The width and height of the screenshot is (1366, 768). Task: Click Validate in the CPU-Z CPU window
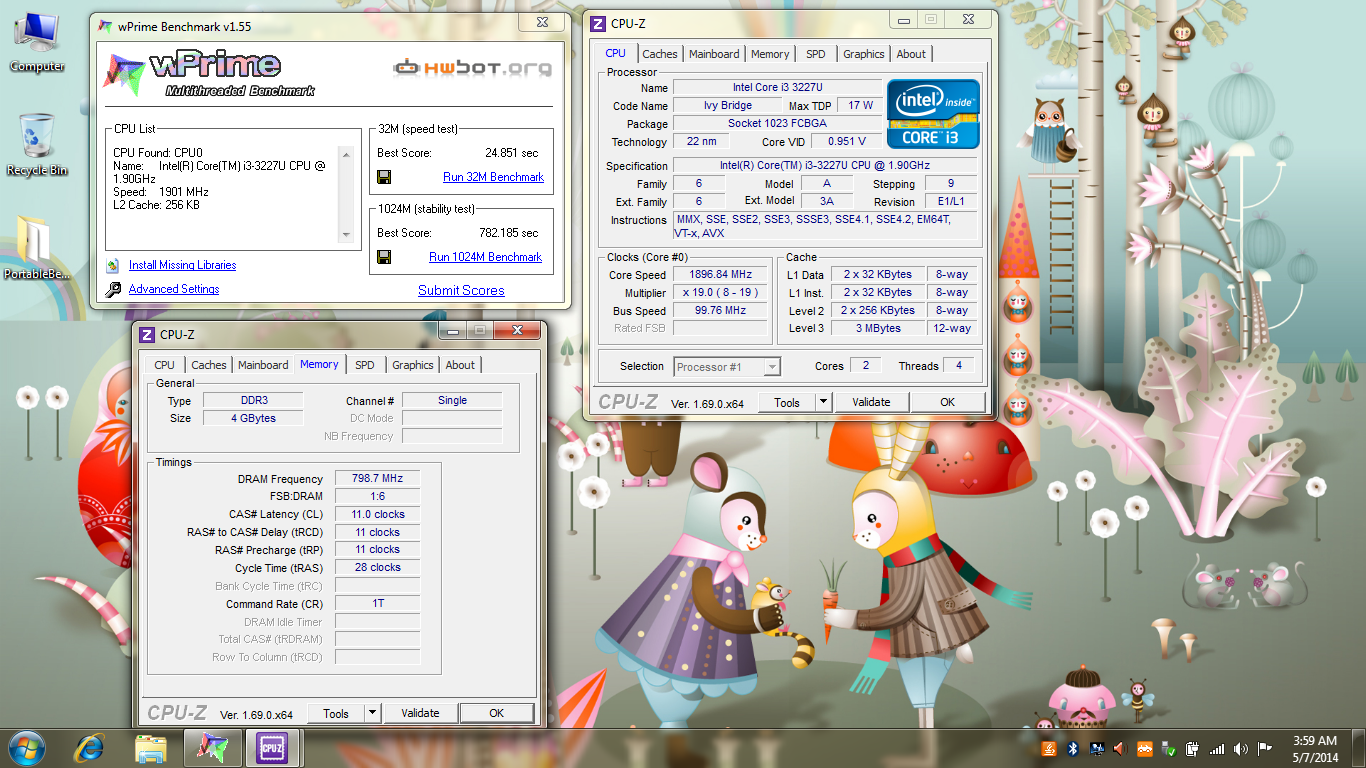point(871,402)
